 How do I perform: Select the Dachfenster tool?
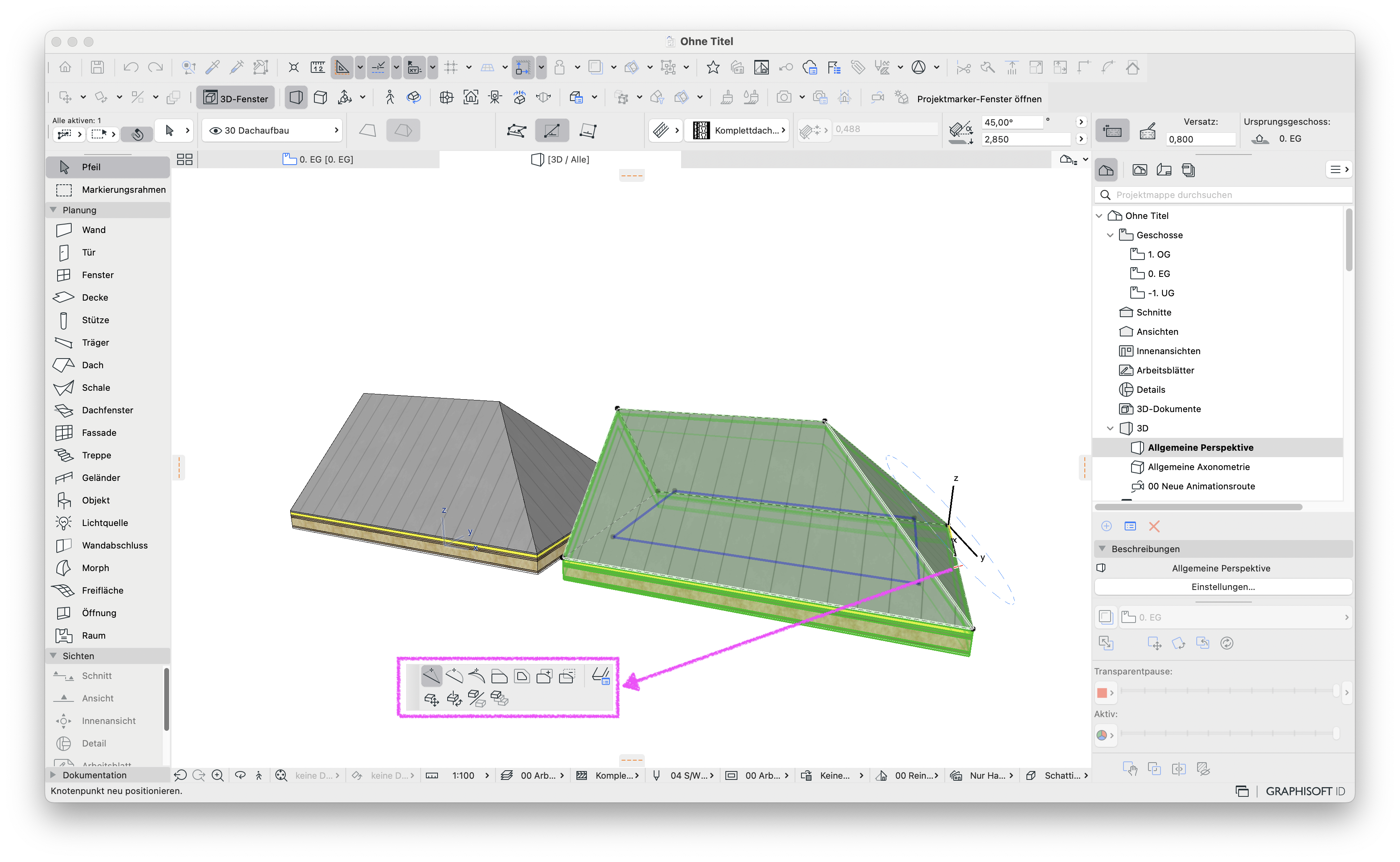click(107, 410)
